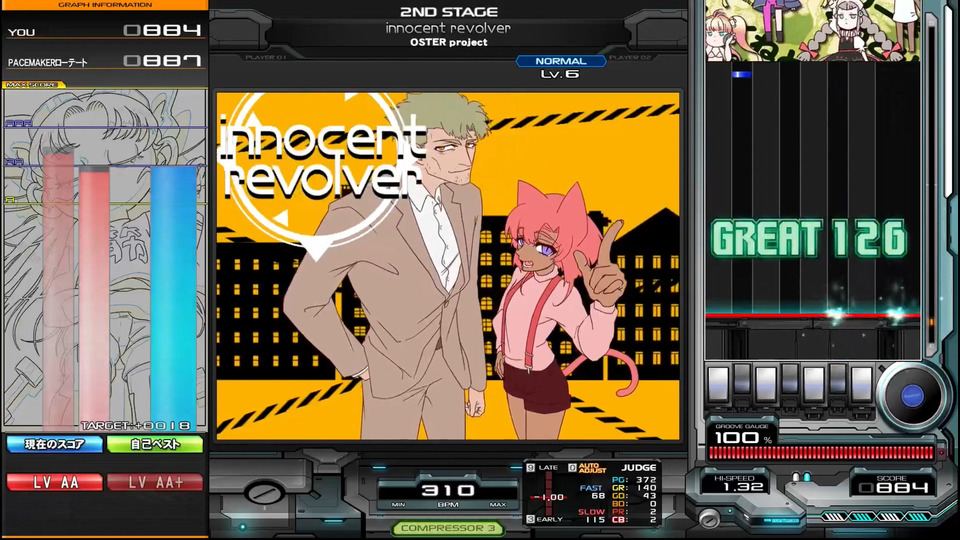Tap the fifth key of the seven-key row
Image resolution: width=960 pixels, height=540 pixels.
point(814,384)
